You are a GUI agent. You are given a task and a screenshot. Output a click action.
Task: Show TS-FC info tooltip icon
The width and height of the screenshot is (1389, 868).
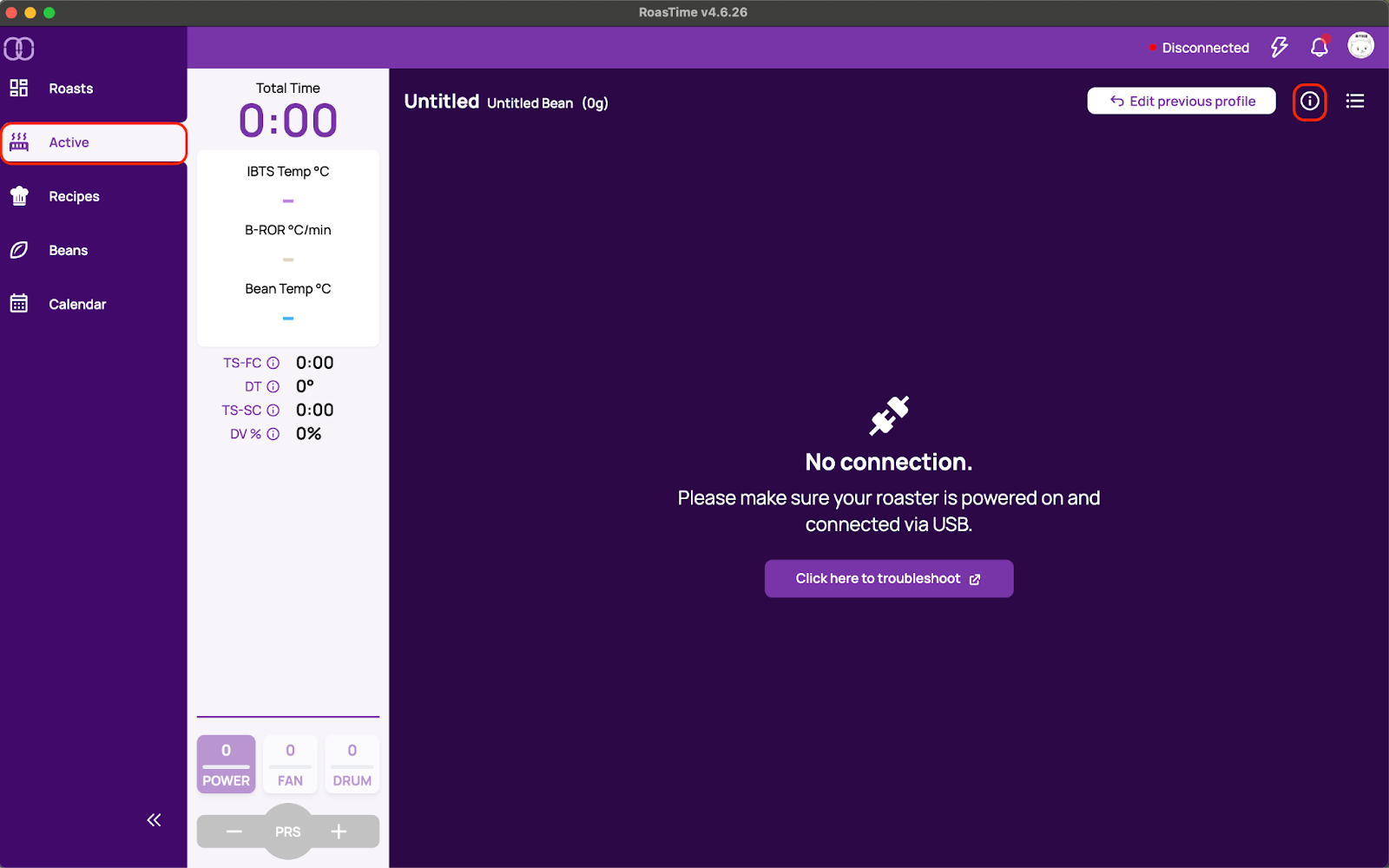point(273,363)
